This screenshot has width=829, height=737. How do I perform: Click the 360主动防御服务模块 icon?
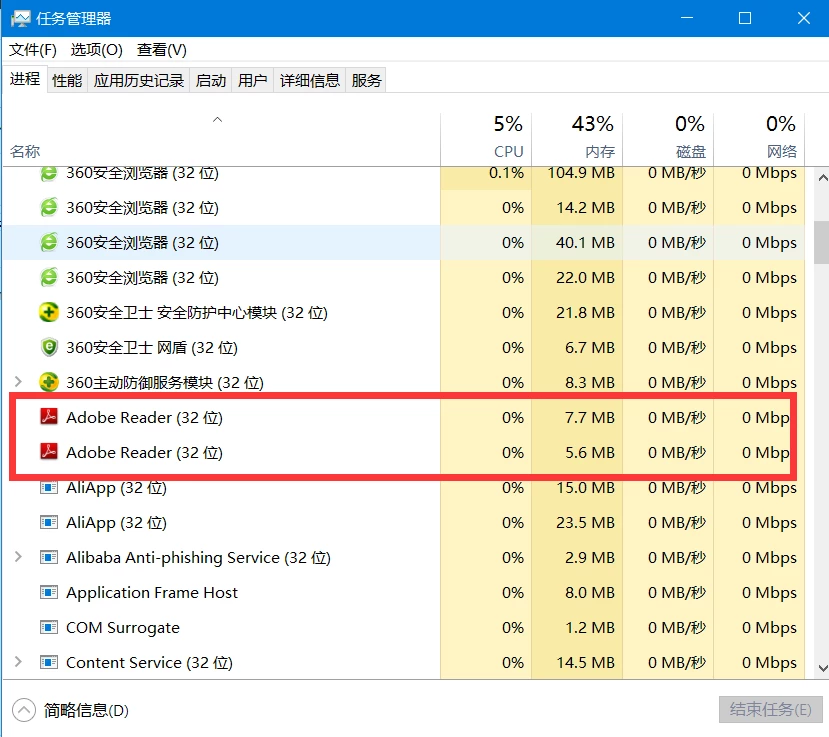(49, 382)
